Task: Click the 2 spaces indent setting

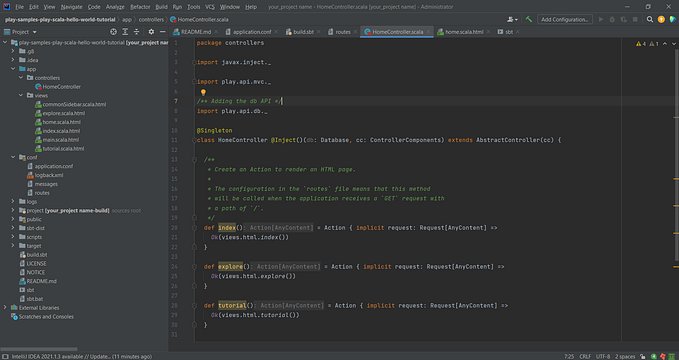Action: pyautogui.click(x=625, y=357)
